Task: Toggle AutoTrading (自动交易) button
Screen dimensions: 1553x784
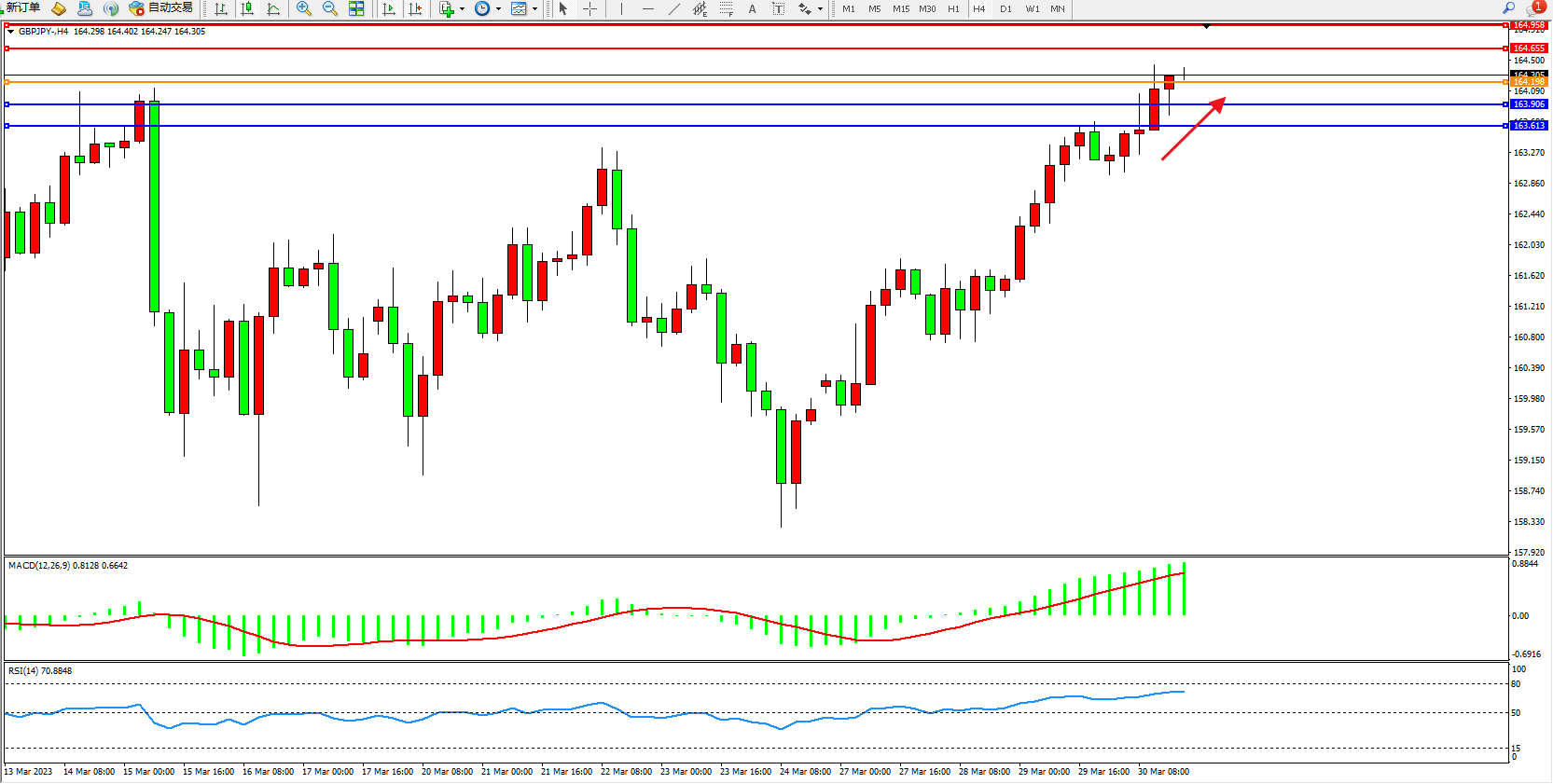Action: click(161, 8)
